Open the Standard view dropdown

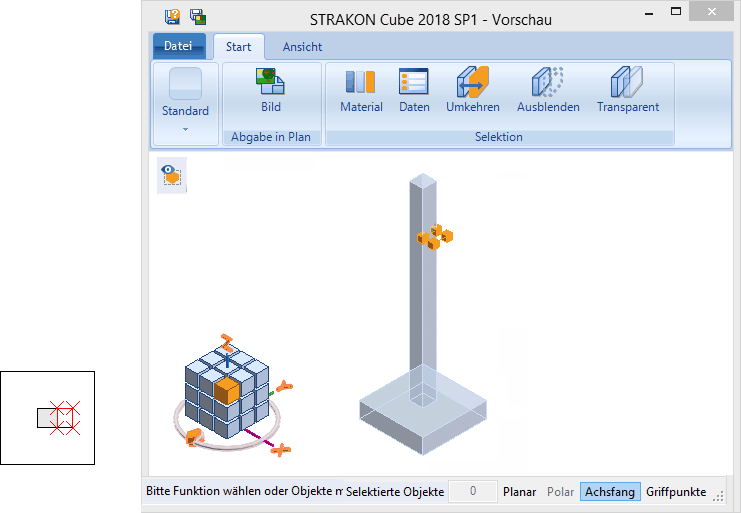[x=186, y=103]
